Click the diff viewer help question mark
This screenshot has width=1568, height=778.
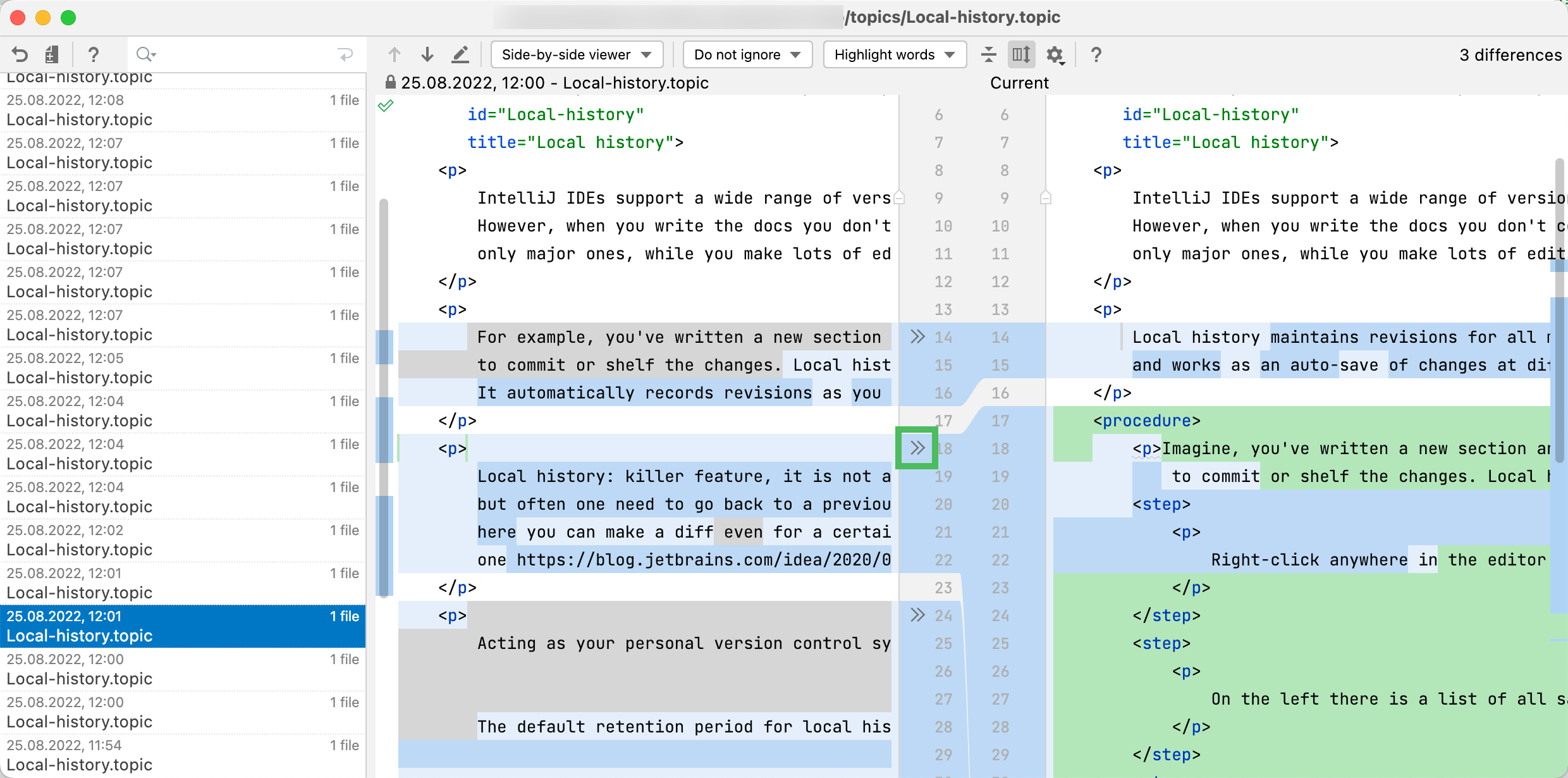pos(1096,54)
